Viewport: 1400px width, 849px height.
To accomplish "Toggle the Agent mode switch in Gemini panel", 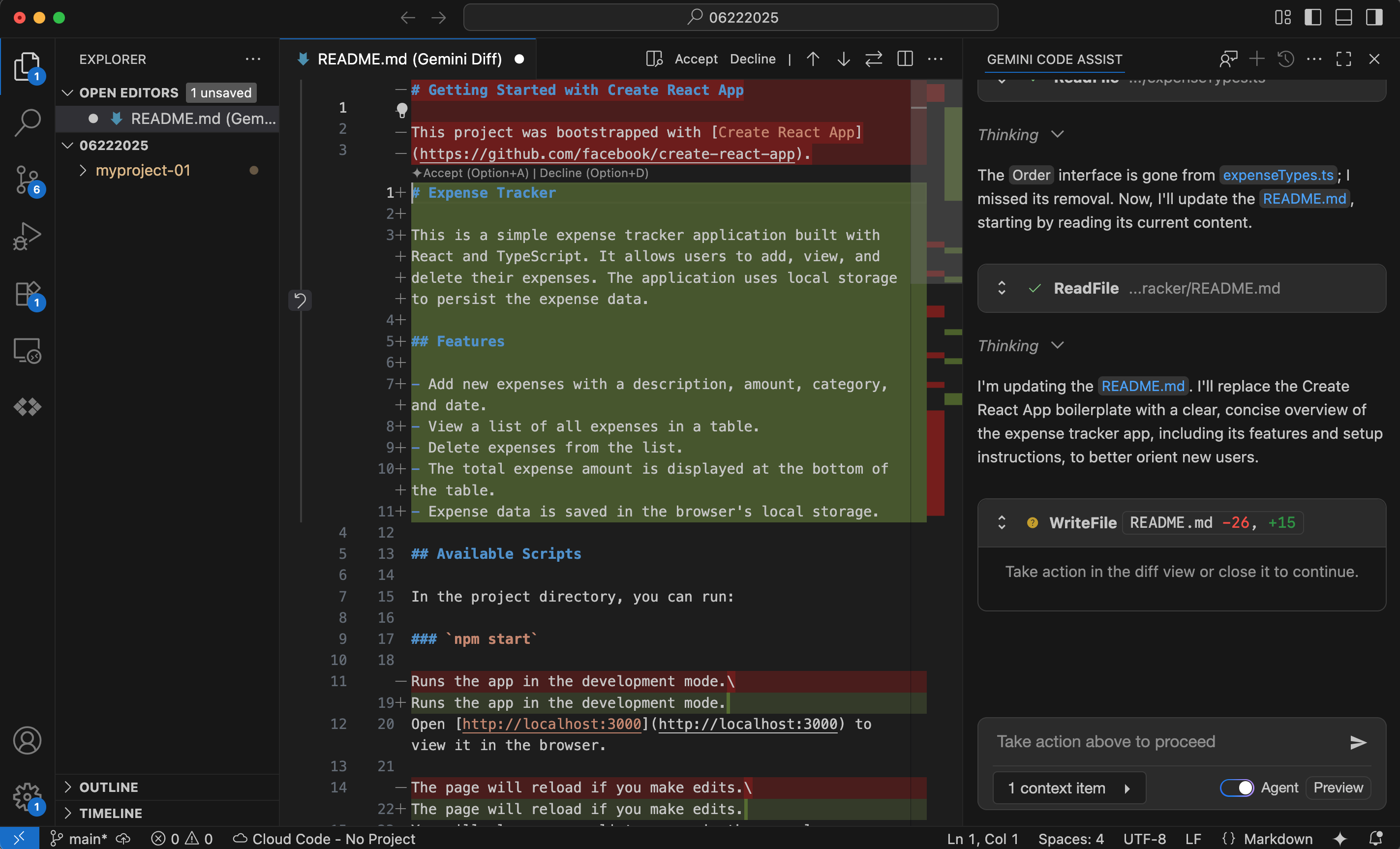I will click(1238, 788).
